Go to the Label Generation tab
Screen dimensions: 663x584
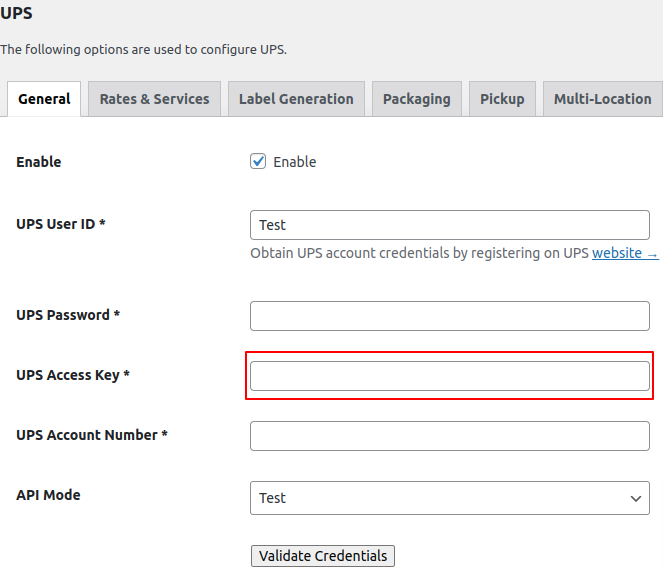pyautogui.click(x=295, y=99)
